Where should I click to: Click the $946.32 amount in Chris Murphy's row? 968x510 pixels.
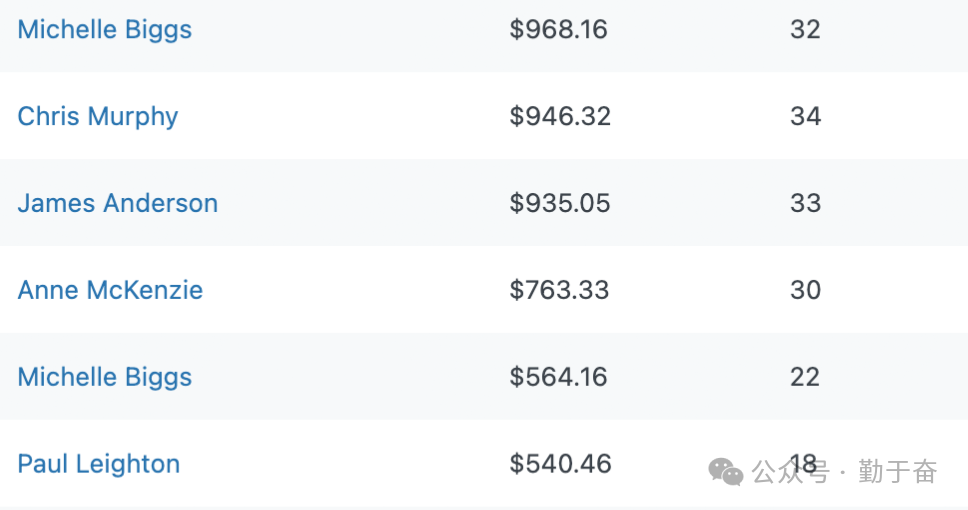pos(560,116)
